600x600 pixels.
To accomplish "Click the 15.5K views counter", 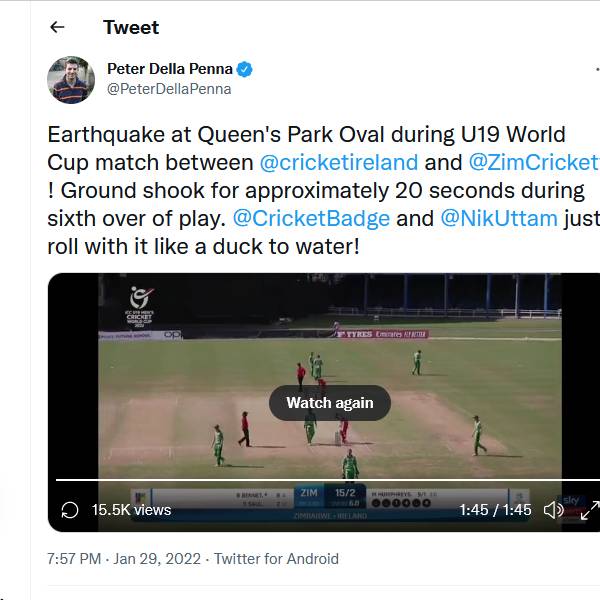I will [131, 510].
